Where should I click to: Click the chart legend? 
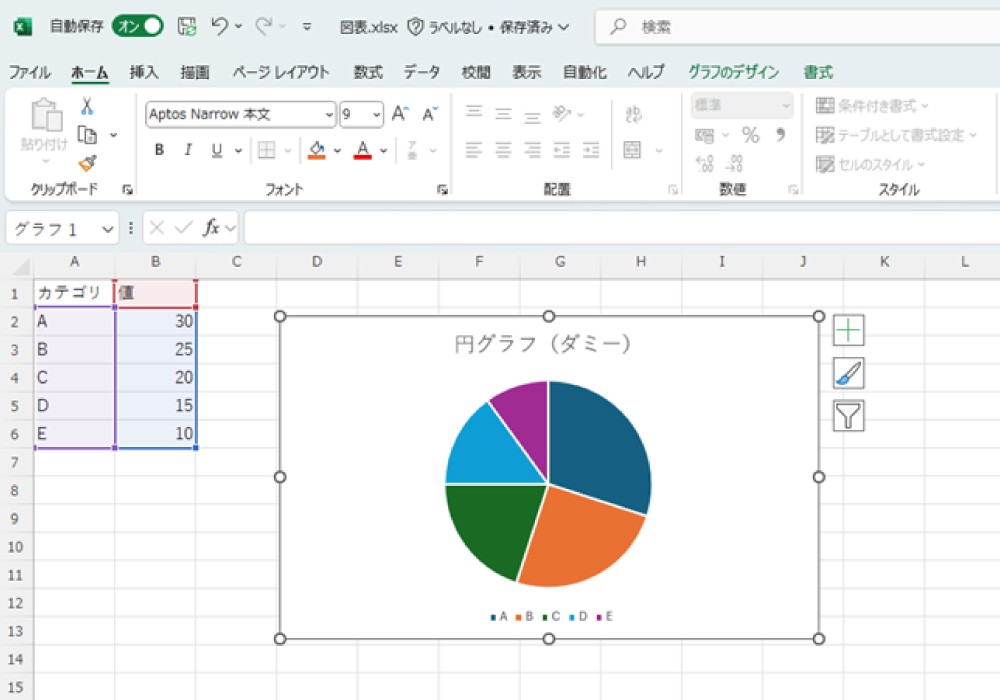[x=552, y=616]
